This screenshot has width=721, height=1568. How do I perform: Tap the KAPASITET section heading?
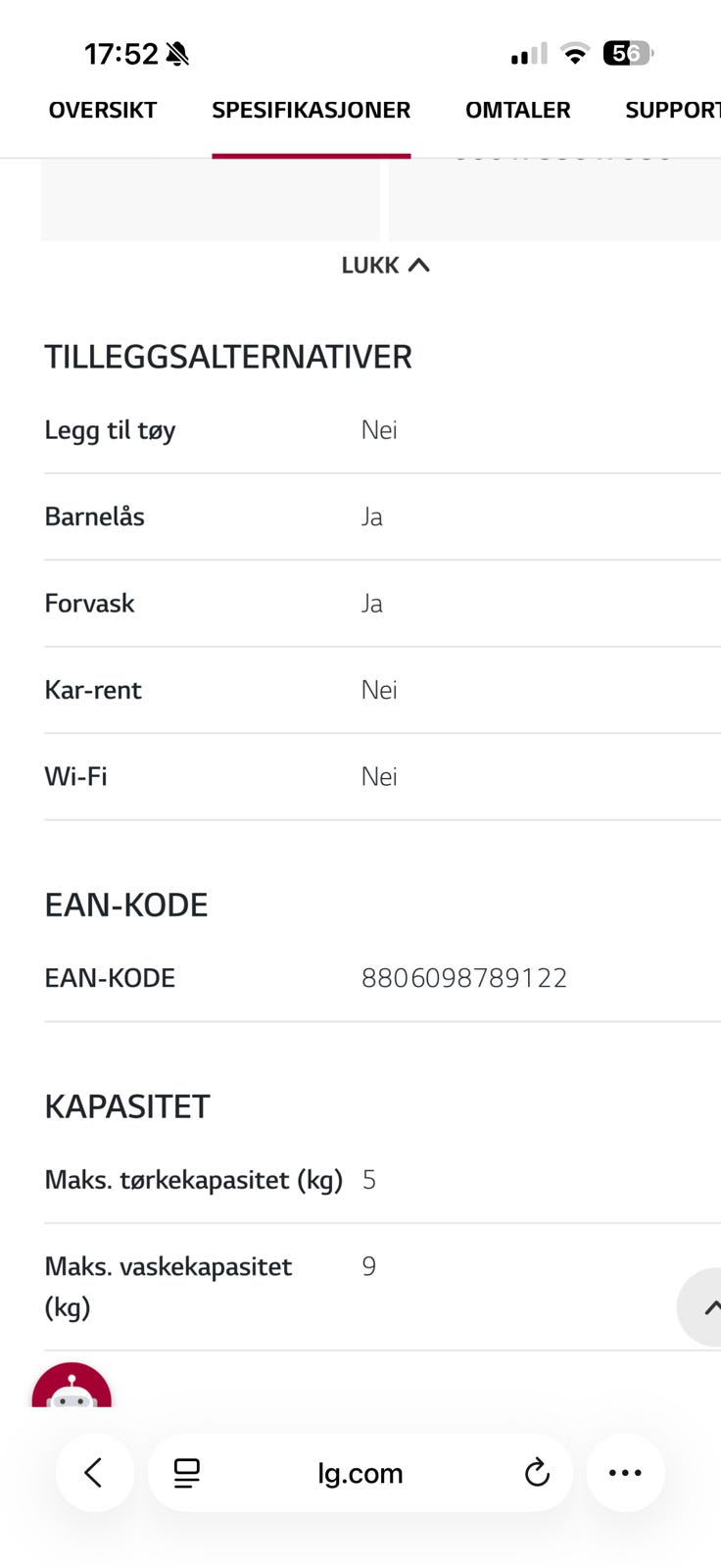coord(127,1106)
